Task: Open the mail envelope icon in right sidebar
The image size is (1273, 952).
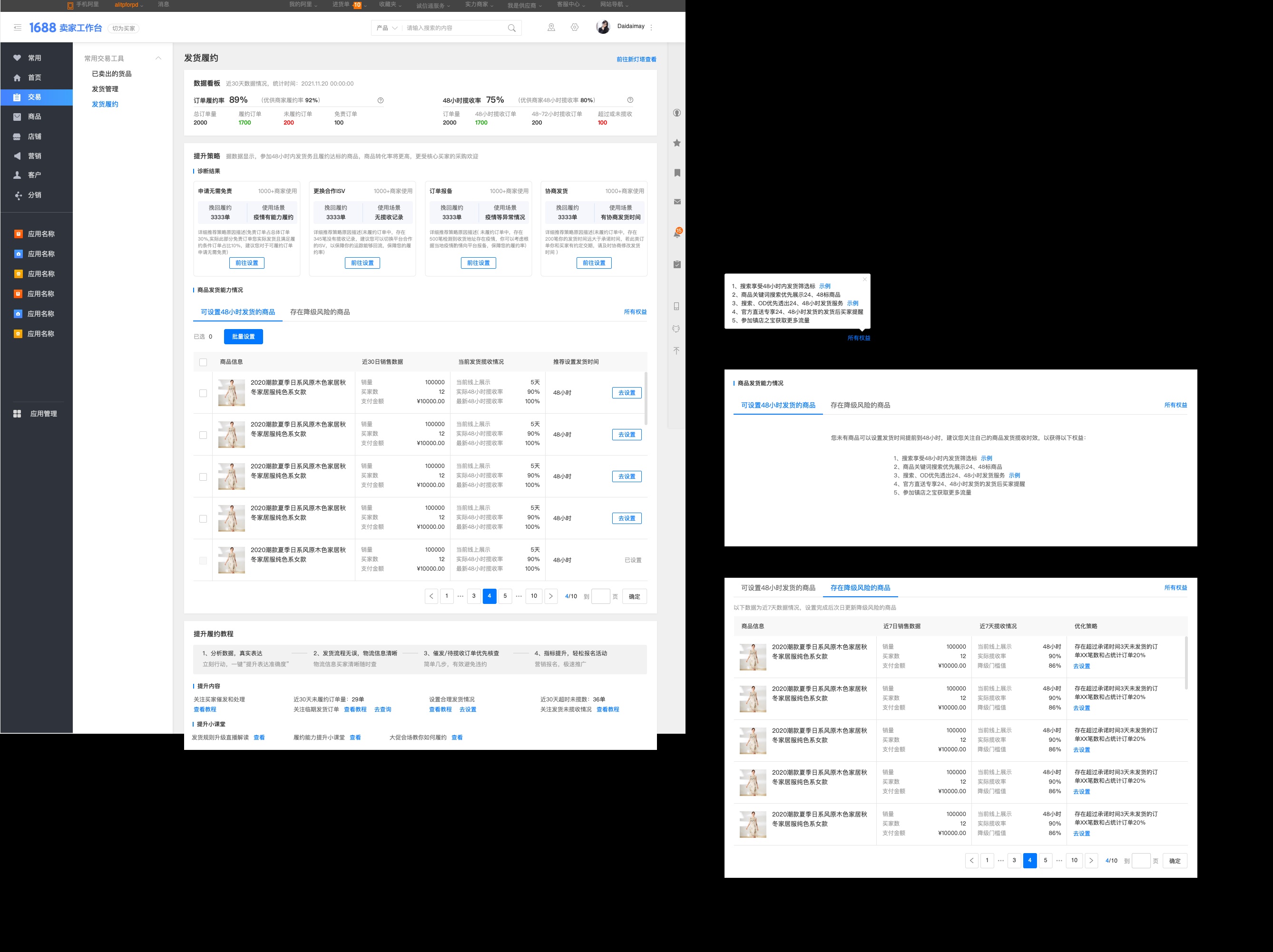Action: click(x=677, y=202)
